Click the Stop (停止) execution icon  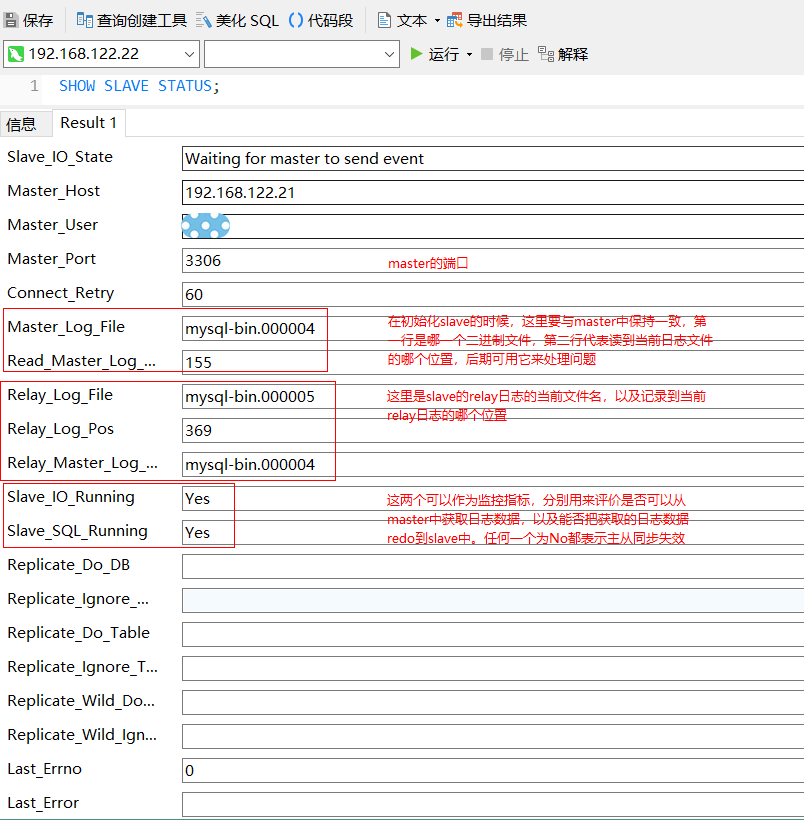click(x=487, y=54)
